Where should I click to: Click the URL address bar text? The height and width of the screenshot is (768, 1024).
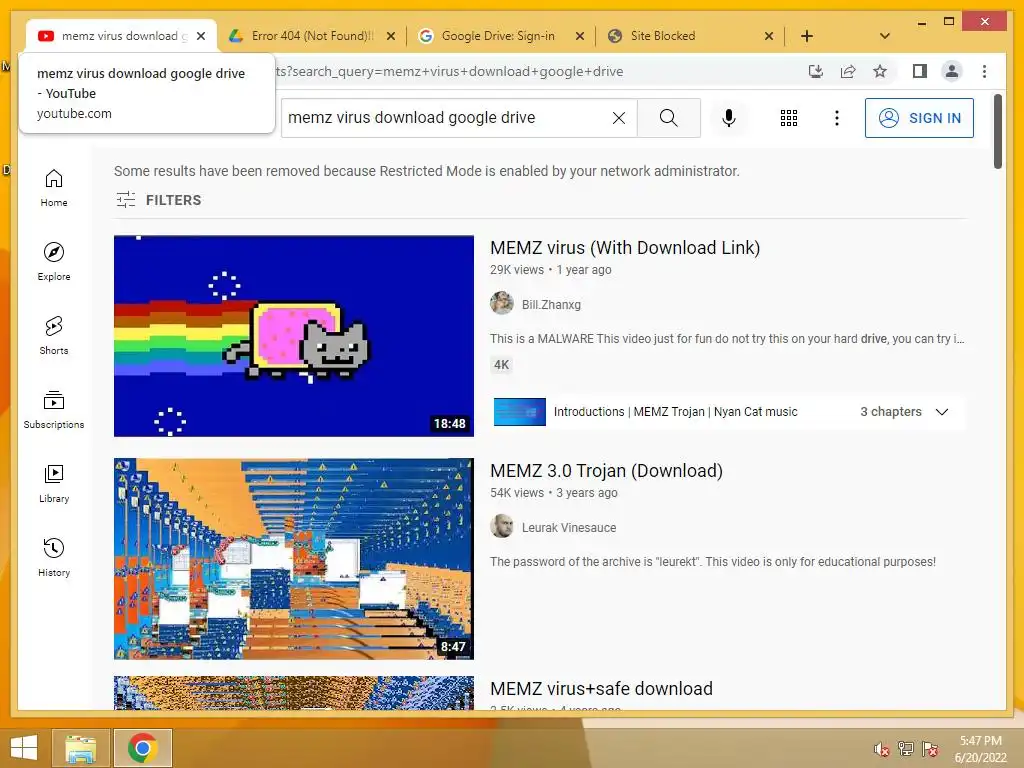coord(449,71)
